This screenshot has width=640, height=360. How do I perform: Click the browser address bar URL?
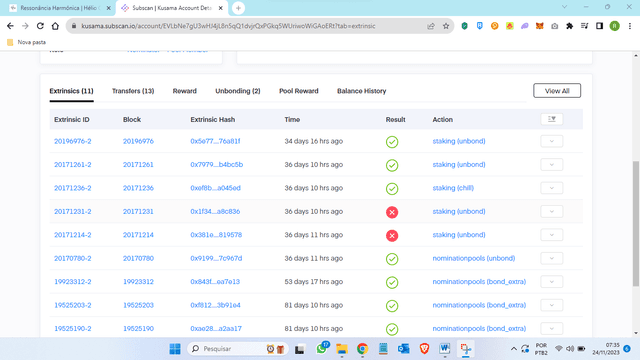[x=228, y=26]
